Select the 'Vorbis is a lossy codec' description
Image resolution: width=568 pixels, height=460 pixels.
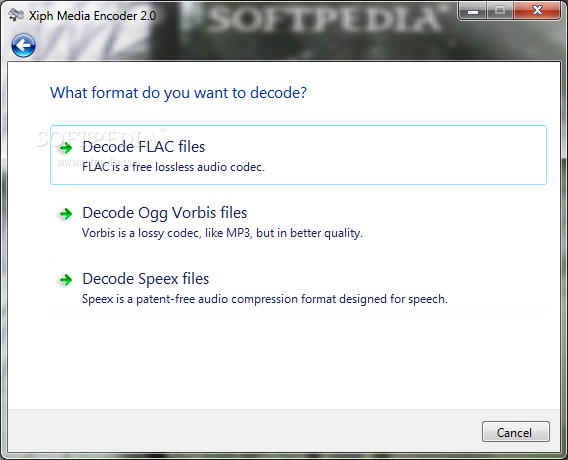tap(222, 233)
